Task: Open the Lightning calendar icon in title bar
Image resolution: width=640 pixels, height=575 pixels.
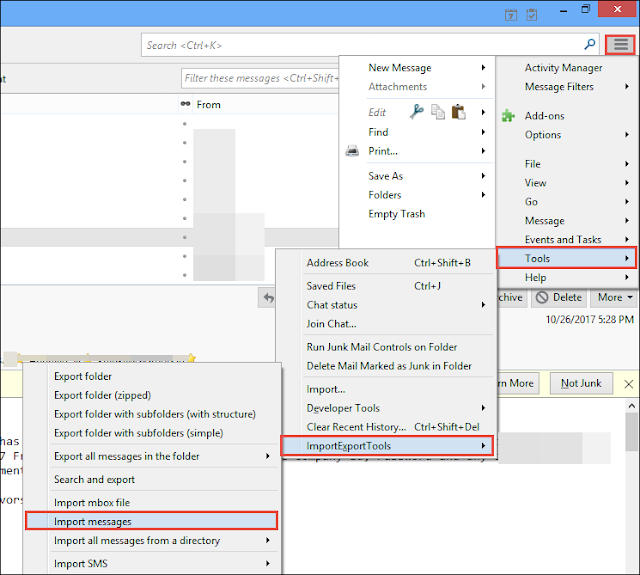Action: pyautogui.click(x=511, y=15)
